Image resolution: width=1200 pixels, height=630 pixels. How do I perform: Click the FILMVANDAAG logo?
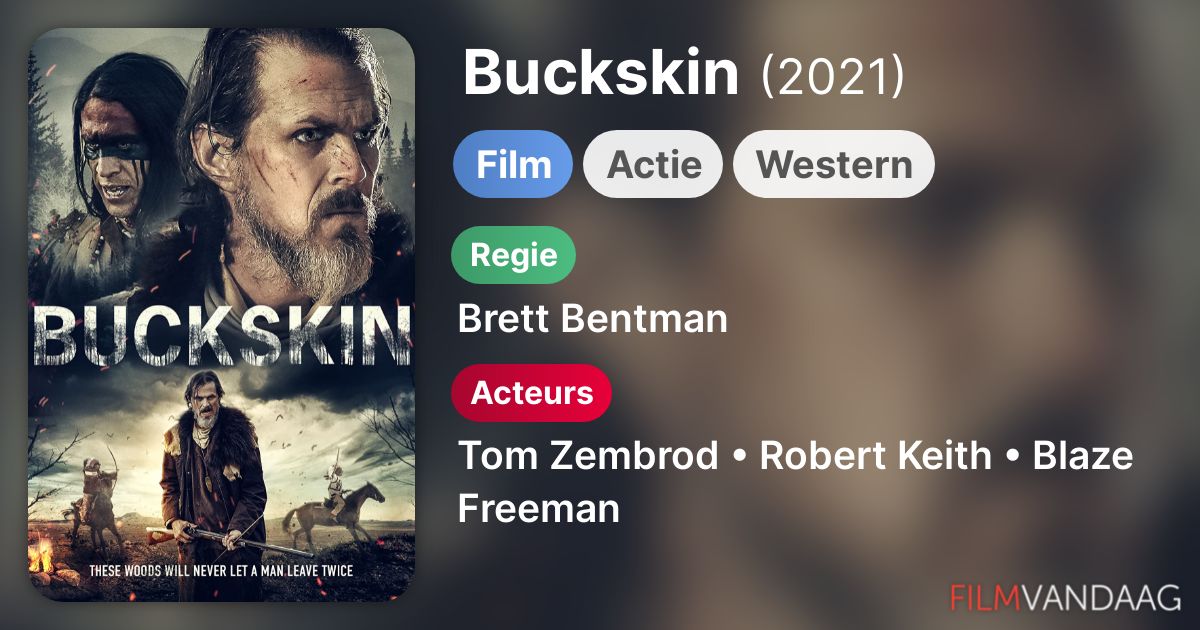click(1066, 598)
